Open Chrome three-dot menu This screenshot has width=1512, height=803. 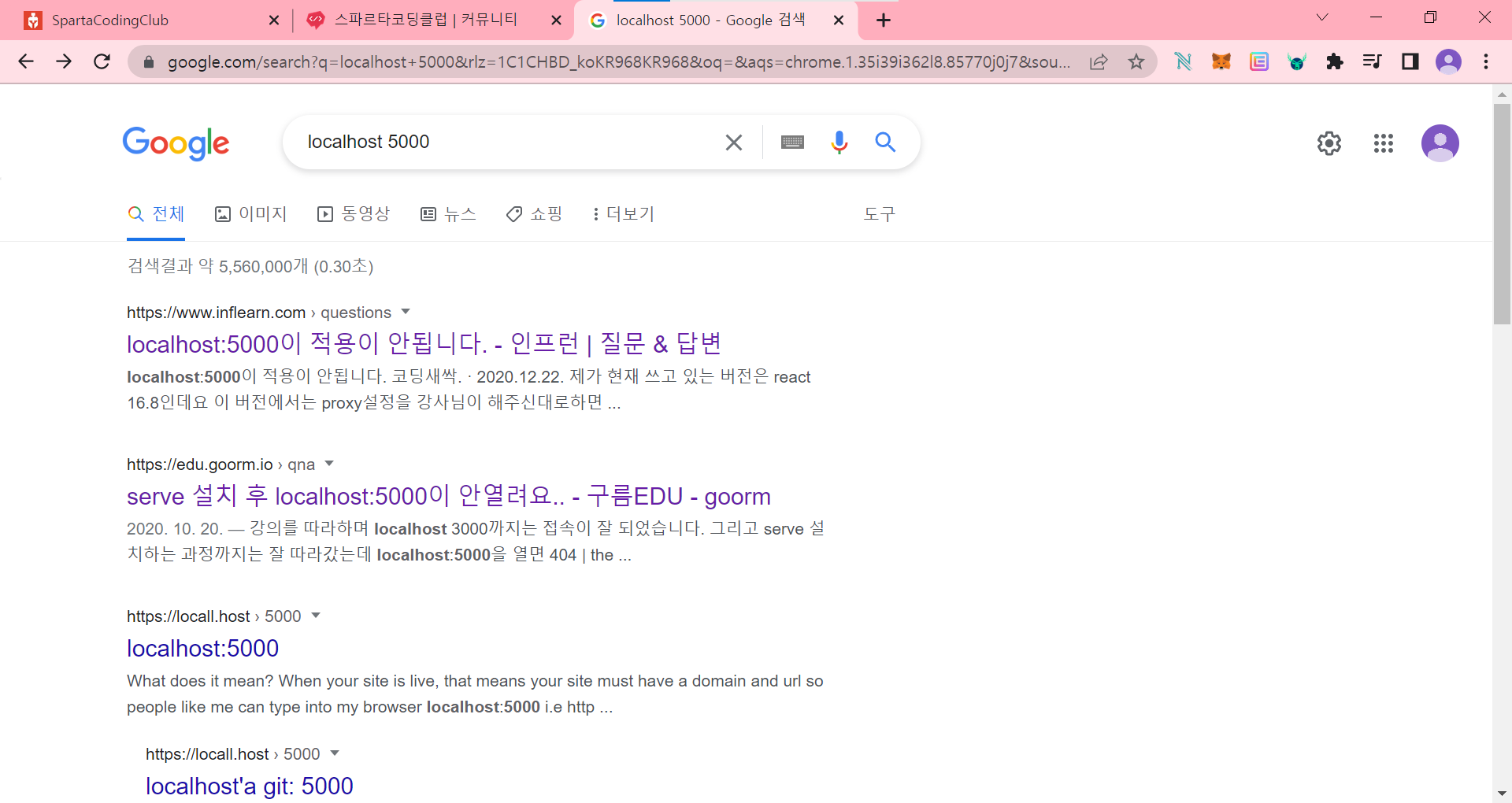coord(1486,61)
